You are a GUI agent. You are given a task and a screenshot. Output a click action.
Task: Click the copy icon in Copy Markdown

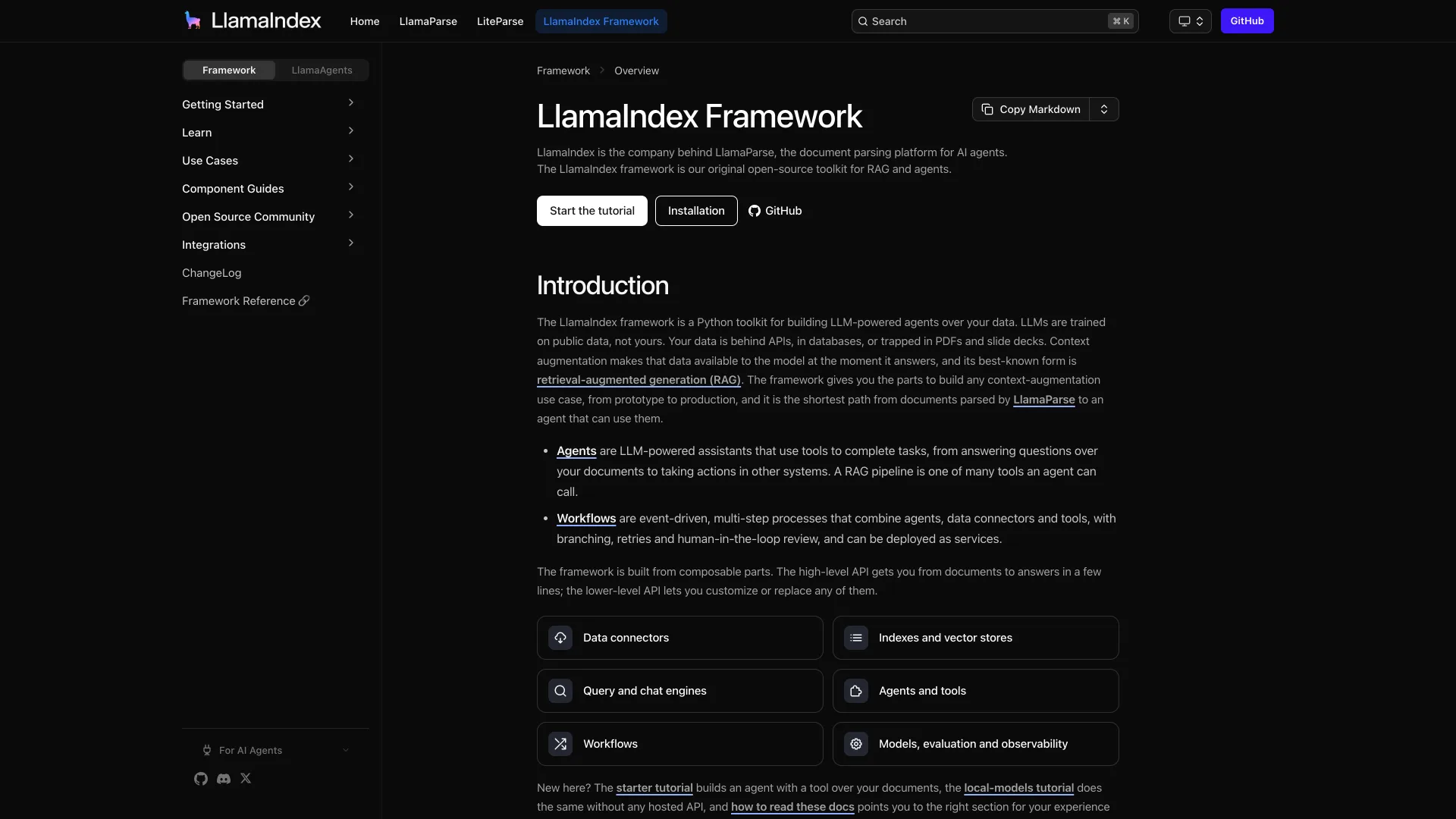[x=987, y=109]
